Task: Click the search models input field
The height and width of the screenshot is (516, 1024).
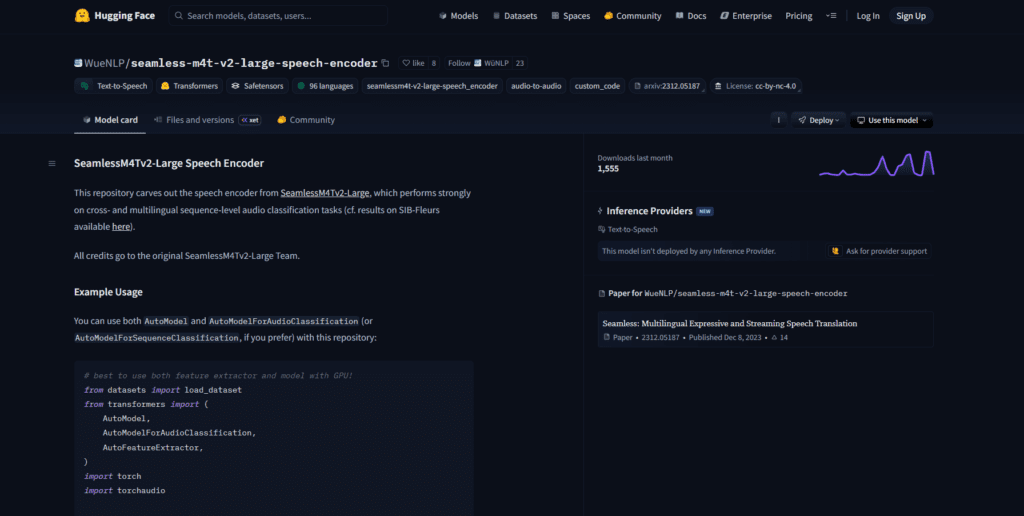Action: [278, 16]
